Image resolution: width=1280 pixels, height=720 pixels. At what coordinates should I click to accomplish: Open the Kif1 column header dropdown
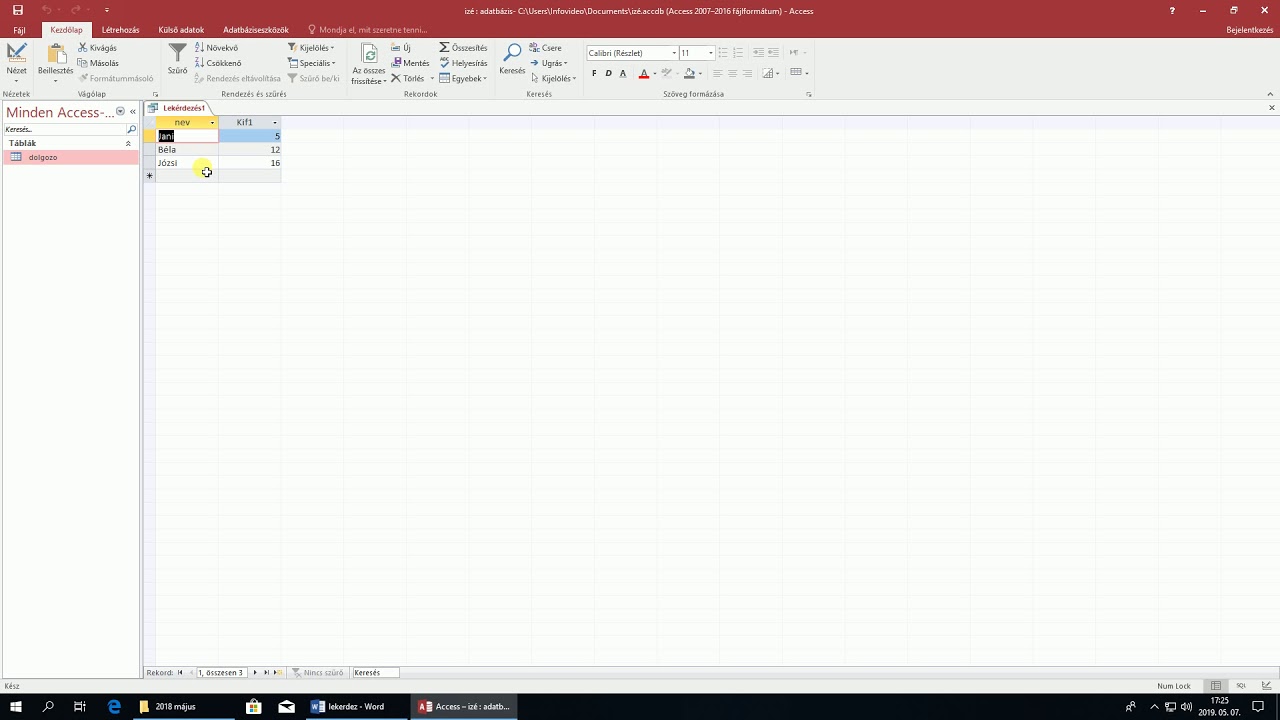click(275, 122)
